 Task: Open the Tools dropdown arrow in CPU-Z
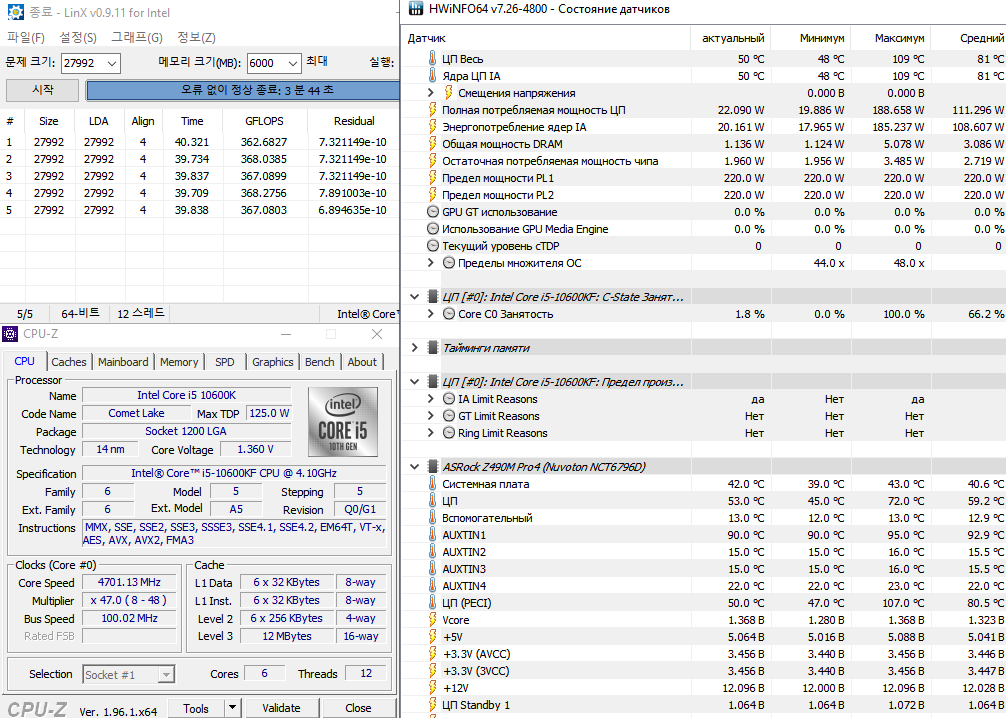click(x=232, y=708)
